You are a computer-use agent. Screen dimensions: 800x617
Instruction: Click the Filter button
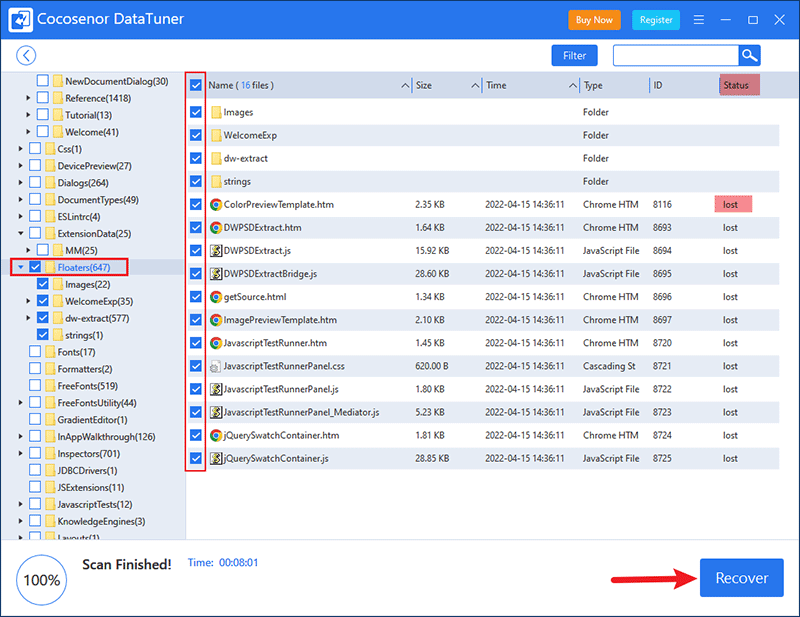click(x=574, y=56)
